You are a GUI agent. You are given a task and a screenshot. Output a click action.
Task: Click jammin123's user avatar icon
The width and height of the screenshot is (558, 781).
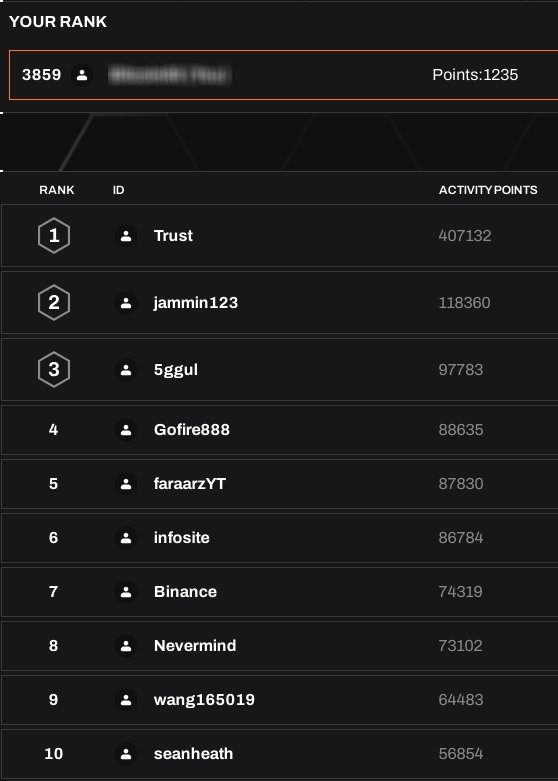126,302
